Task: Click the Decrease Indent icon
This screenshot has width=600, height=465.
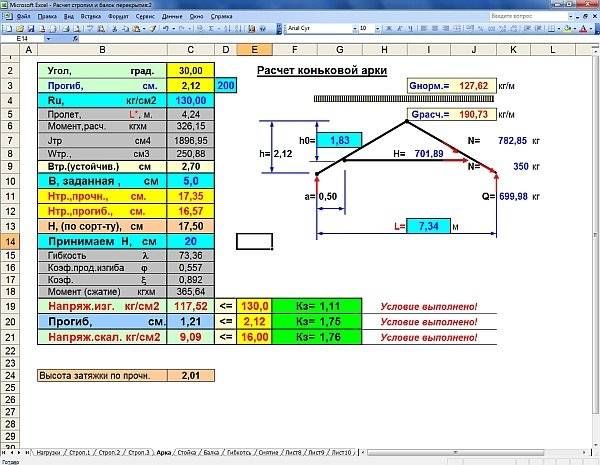Action: click(527, 29)
